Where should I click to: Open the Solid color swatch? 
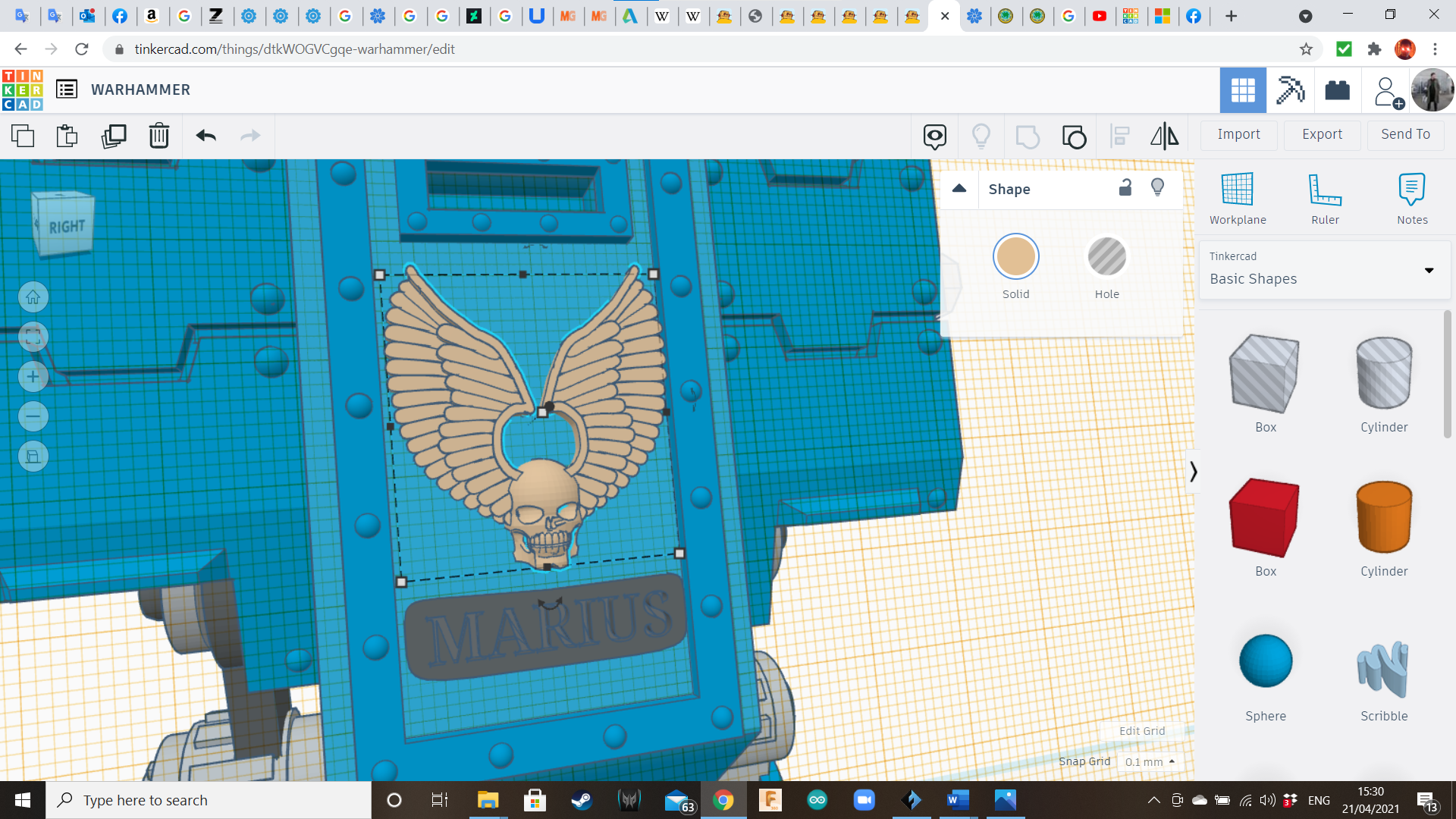(1015, 257)
